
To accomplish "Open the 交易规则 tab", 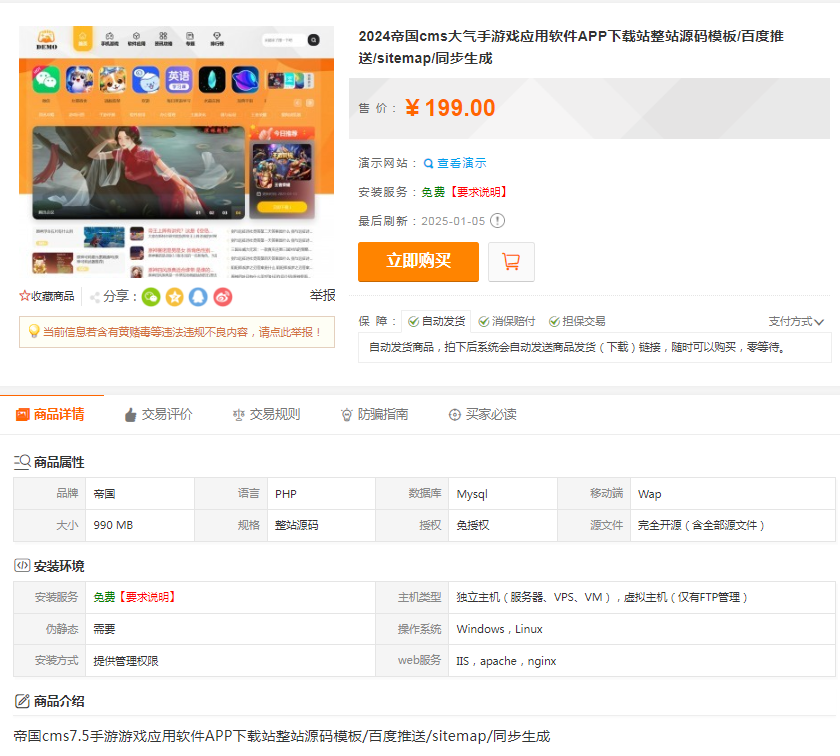I will 265,414.
